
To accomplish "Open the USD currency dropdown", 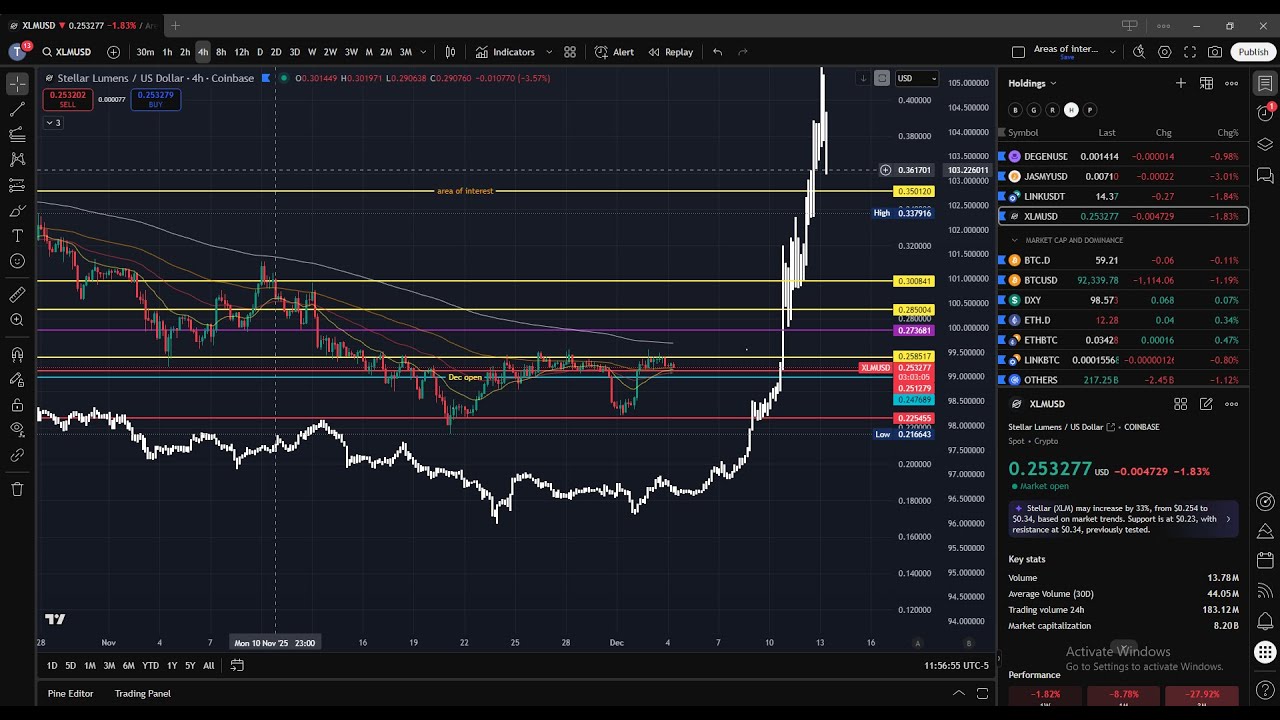I will pyautogui.click(x=916, y=78).
